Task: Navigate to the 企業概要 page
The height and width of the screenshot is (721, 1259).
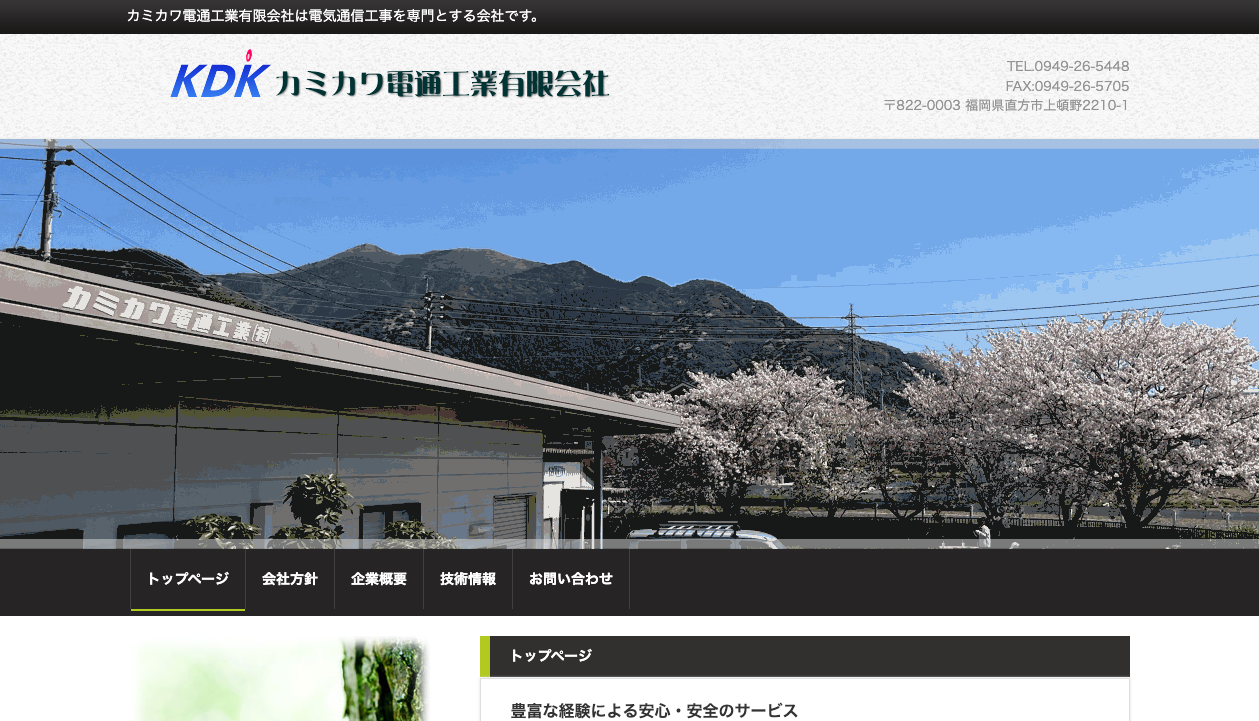Action: click(378, 579)
